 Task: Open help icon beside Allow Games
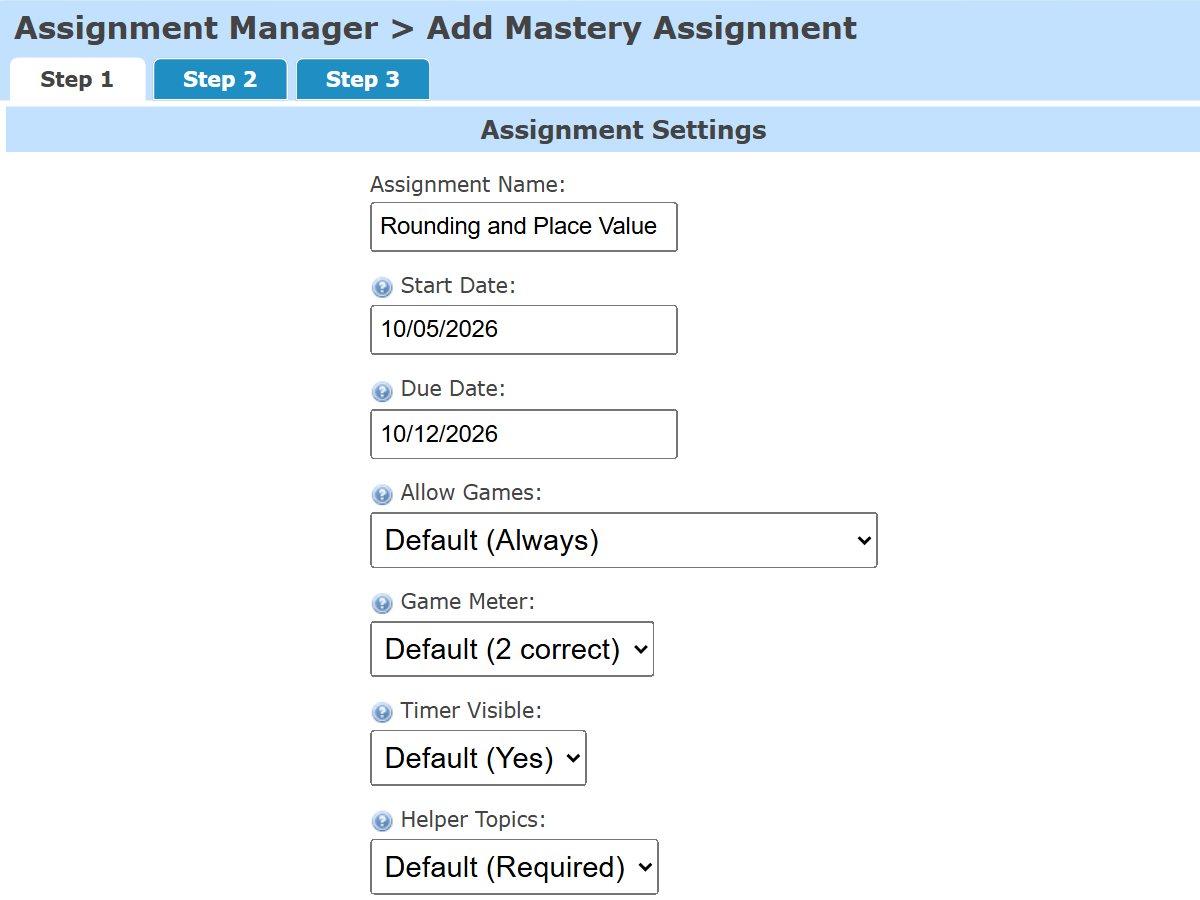coord(382,494)
